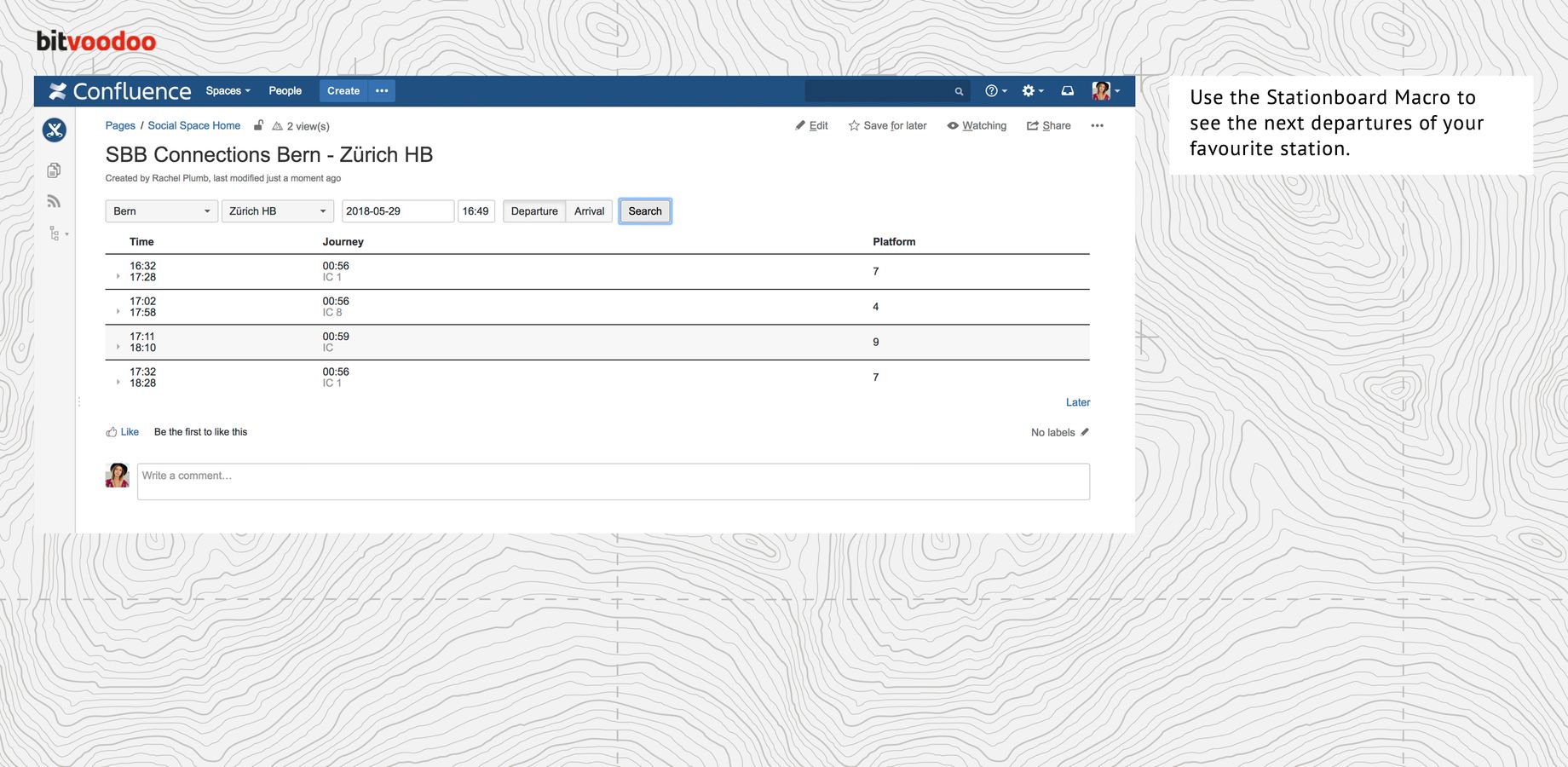Click Save for later star
This screenshot has width=1568, height=767.
coord(887,125)
